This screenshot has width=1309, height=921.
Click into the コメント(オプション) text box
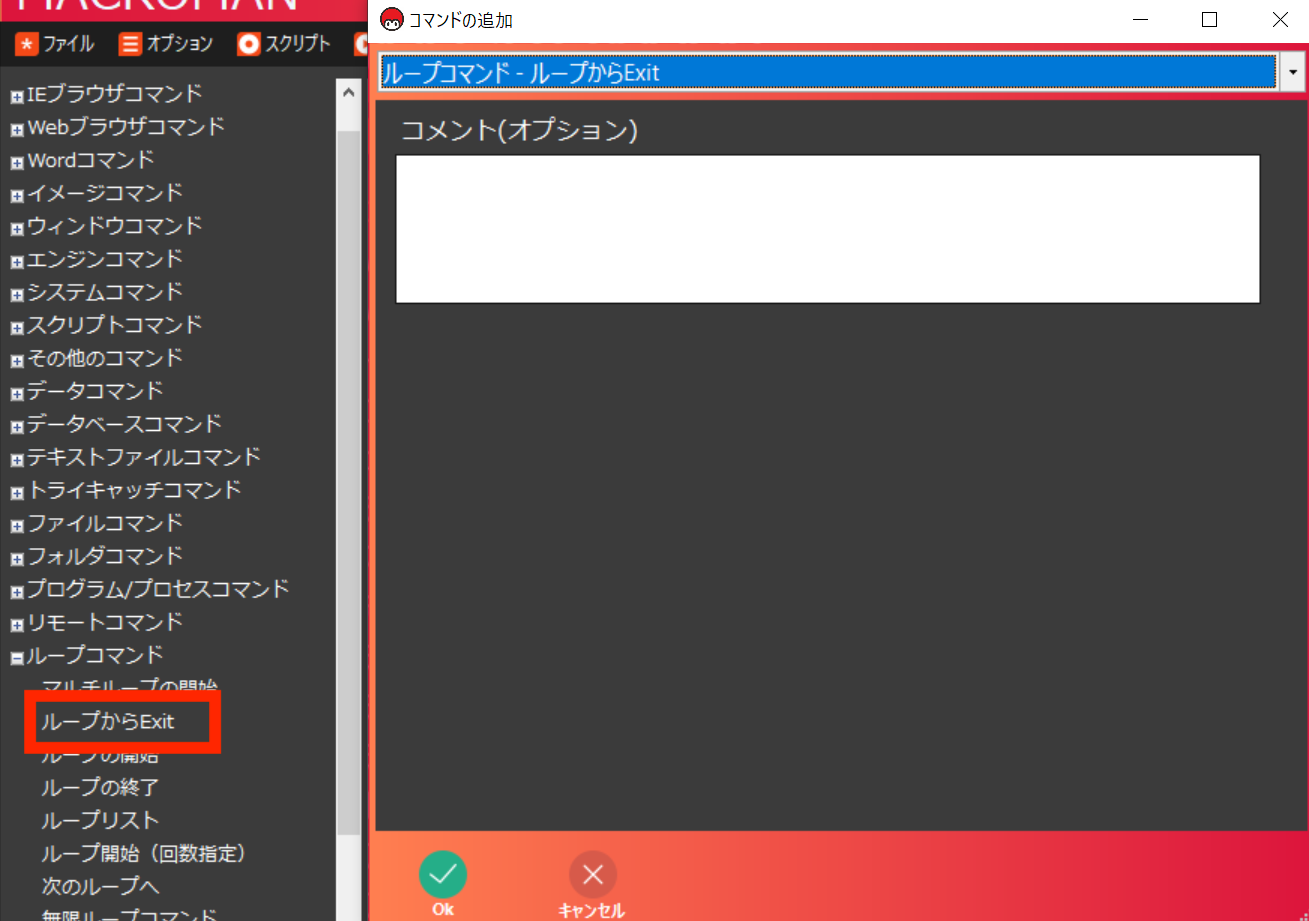click(x=828, y=229)
